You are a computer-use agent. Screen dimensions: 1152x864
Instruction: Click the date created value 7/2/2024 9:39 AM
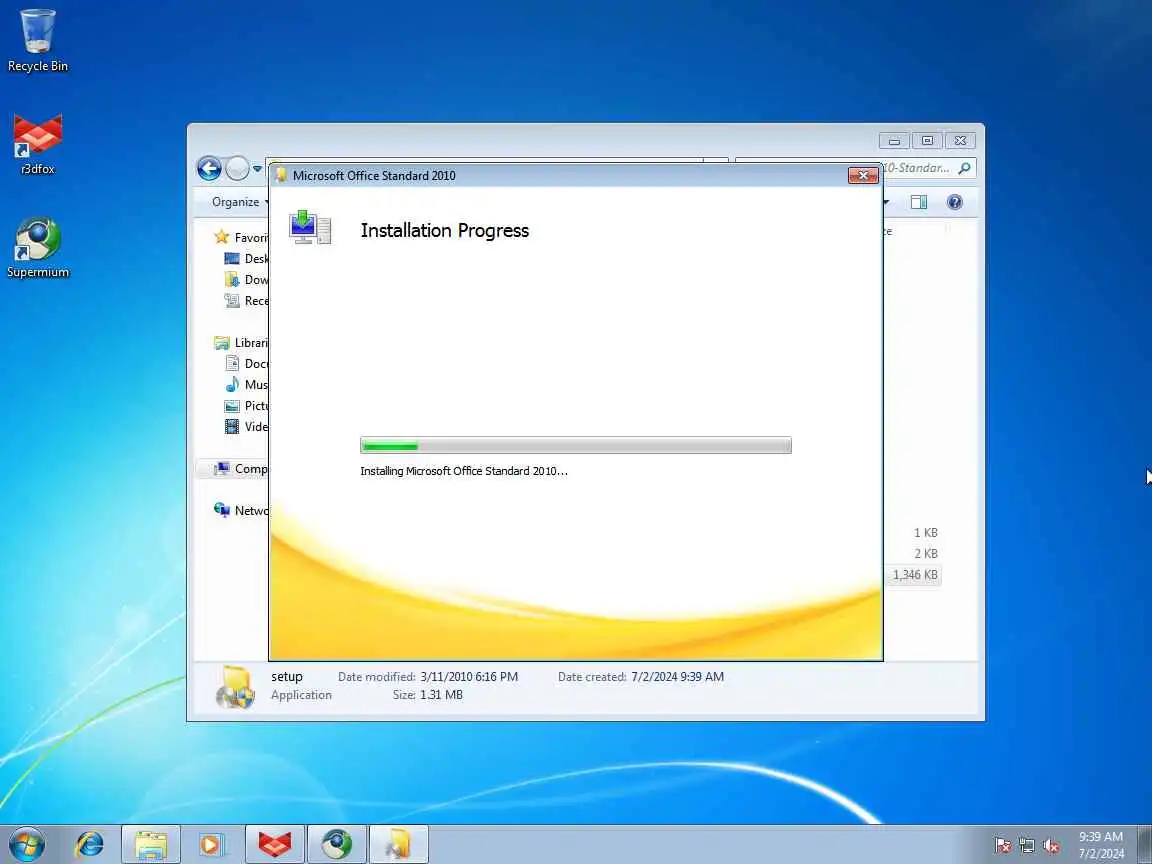tap(677, 677)
